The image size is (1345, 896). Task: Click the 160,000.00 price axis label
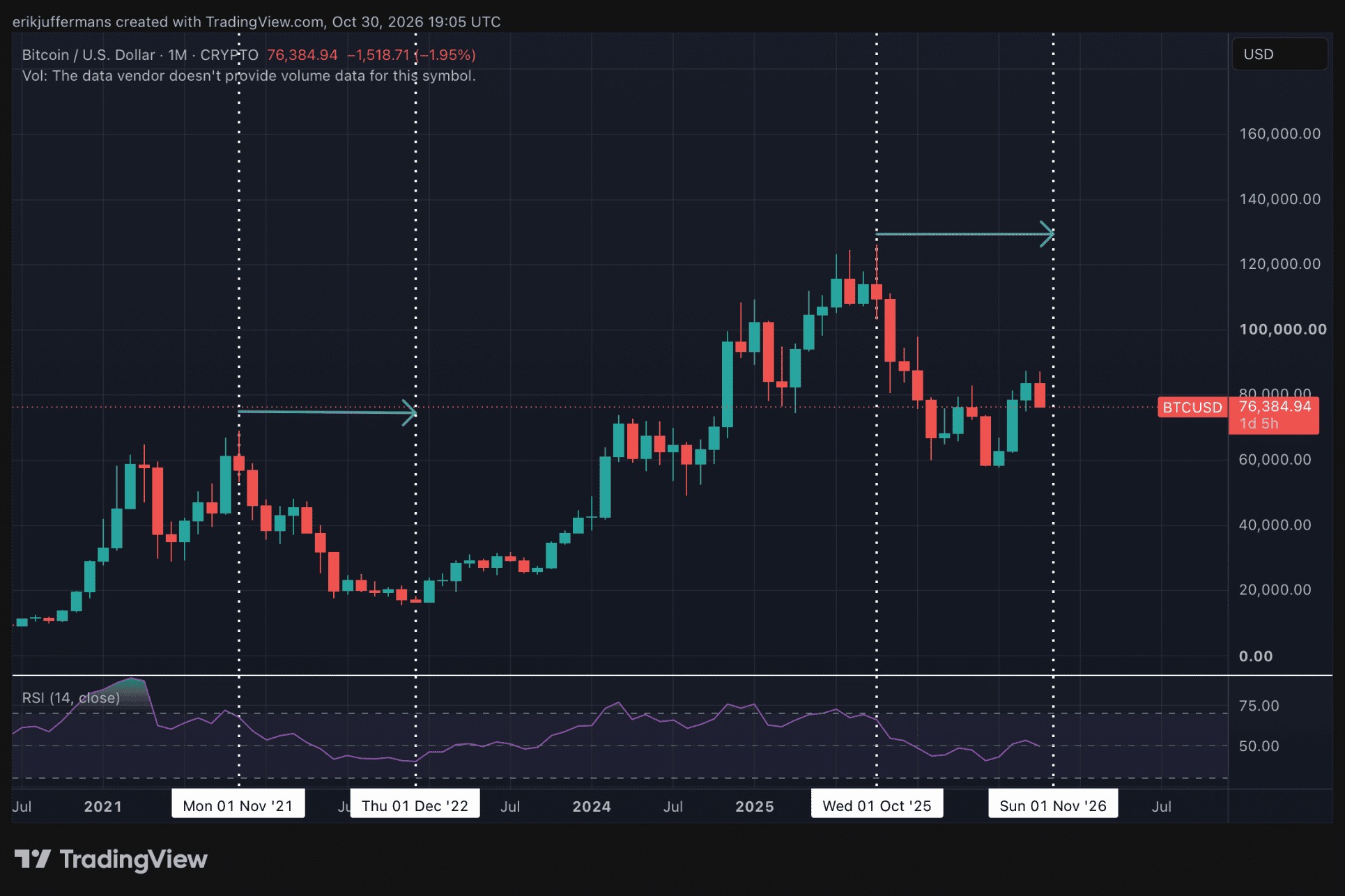point(1279,134)
